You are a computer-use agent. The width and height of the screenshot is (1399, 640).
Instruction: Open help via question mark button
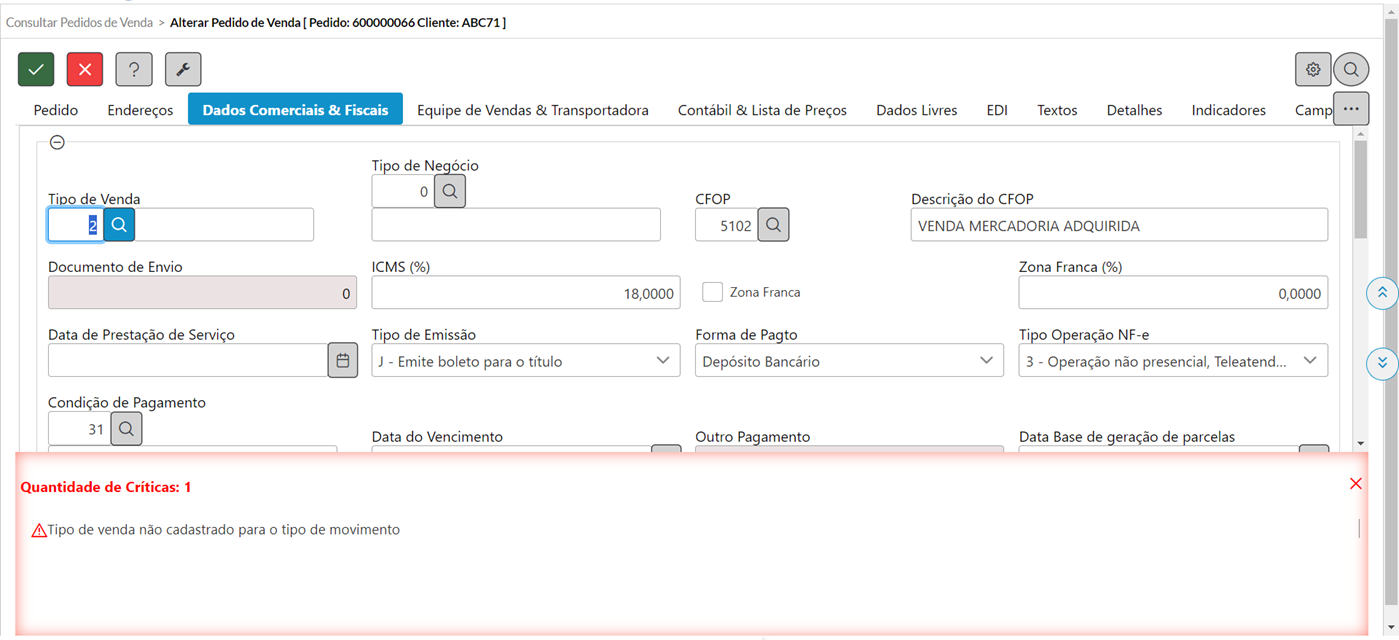click(134, 69)
